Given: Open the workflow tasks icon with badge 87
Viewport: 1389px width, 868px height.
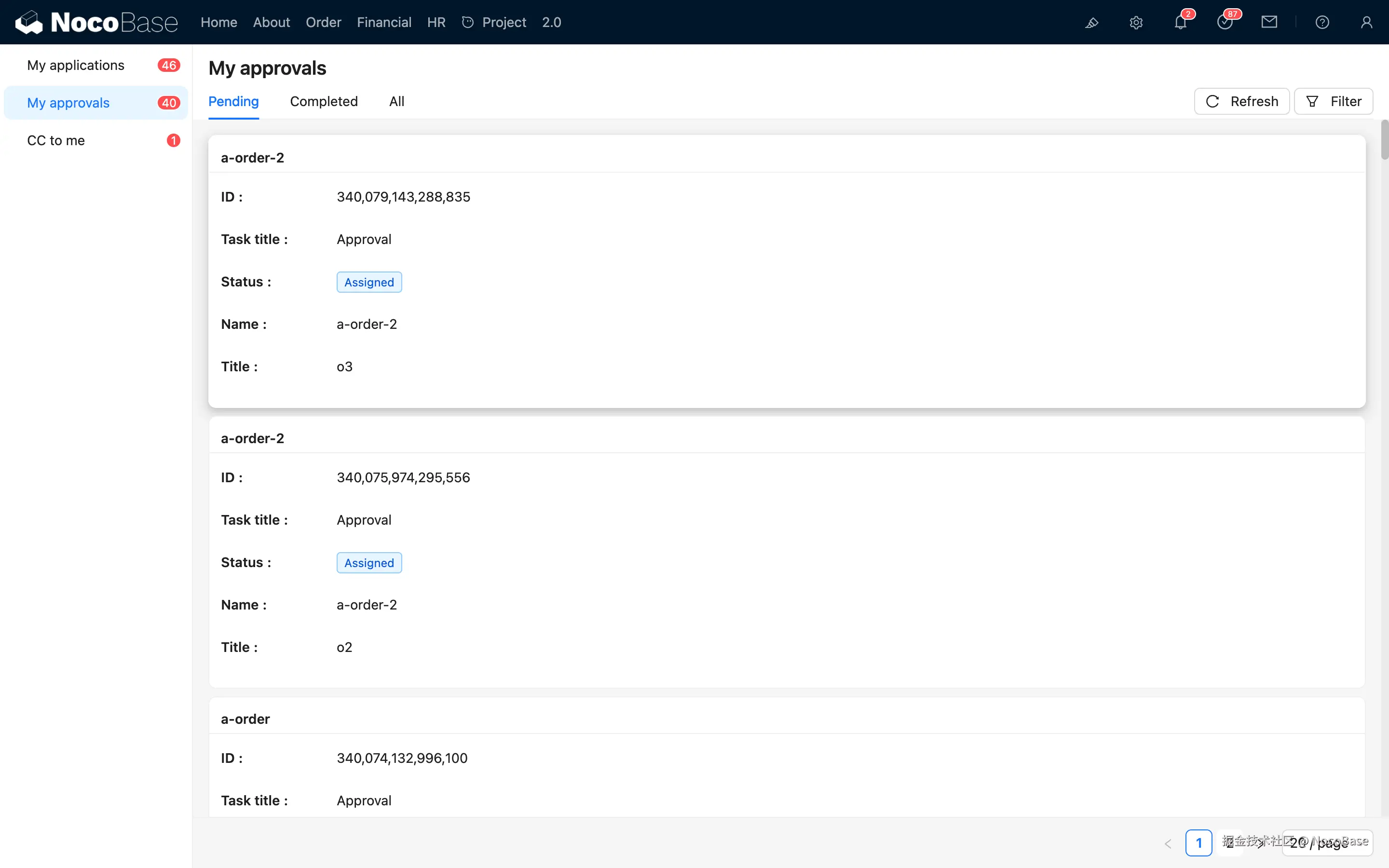Looking at the screenshot, I should coord(1225,22).
